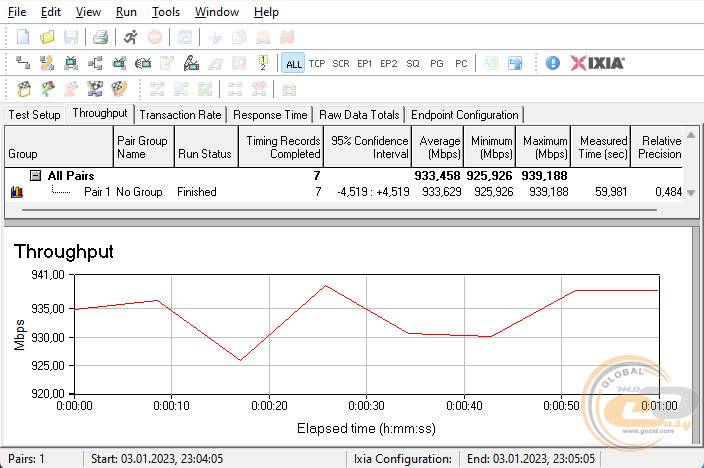Toggle the SQ filter button
This screenshot has width=704, height=468.
413,63
